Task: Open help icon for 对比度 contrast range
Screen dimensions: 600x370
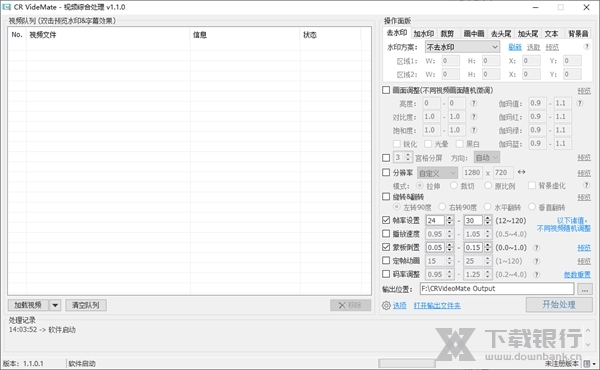Action: coord(473,116)
